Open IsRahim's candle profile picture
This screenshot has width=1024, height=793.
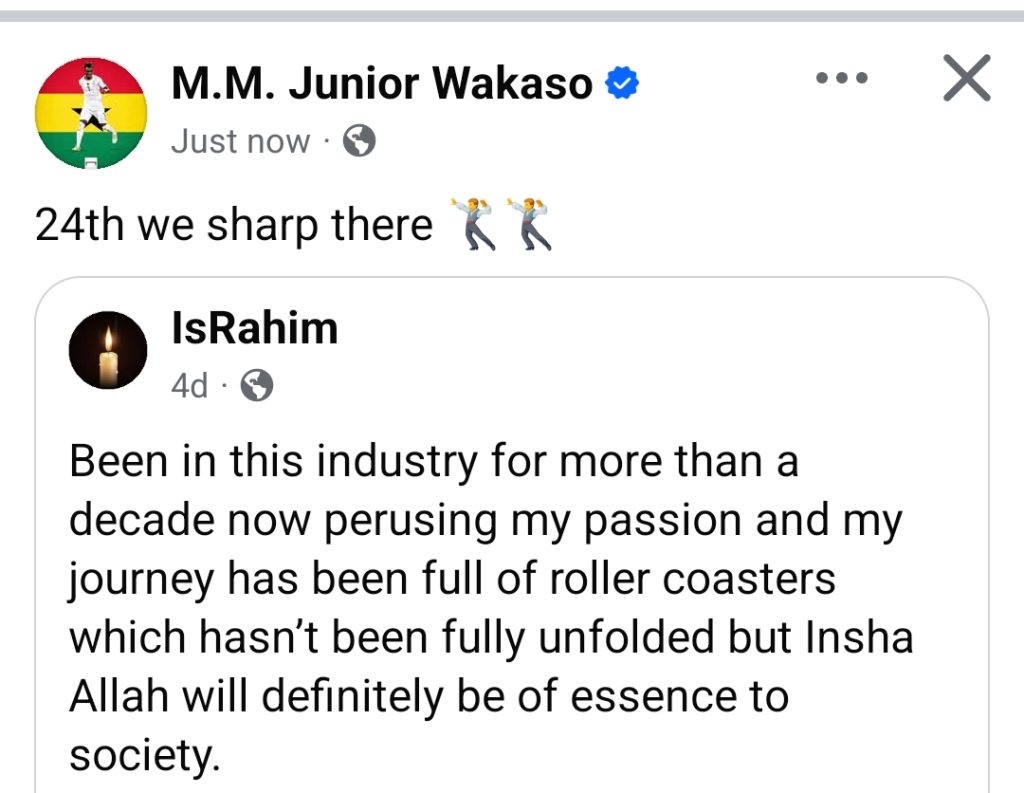point(108,350)
